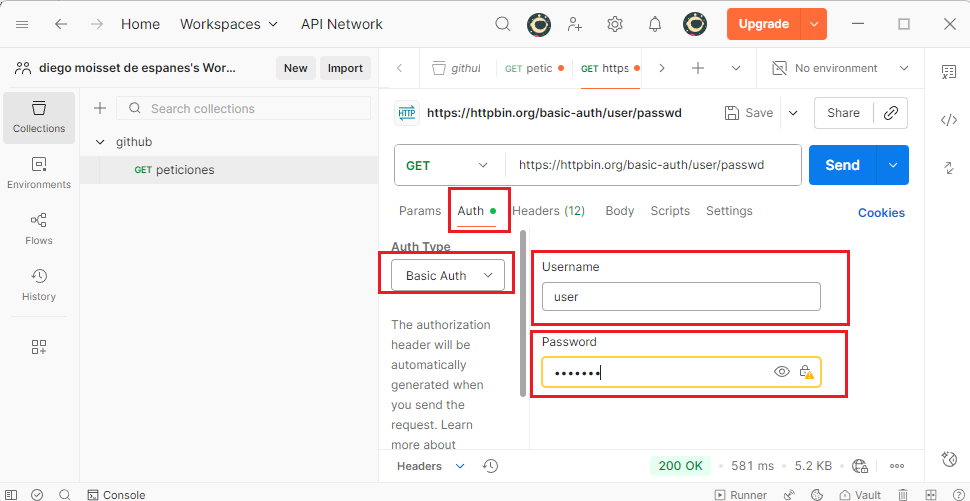This screenshot has height=501, width=970.
Task: Click the code snippet icon
Action: pos(948,120)
